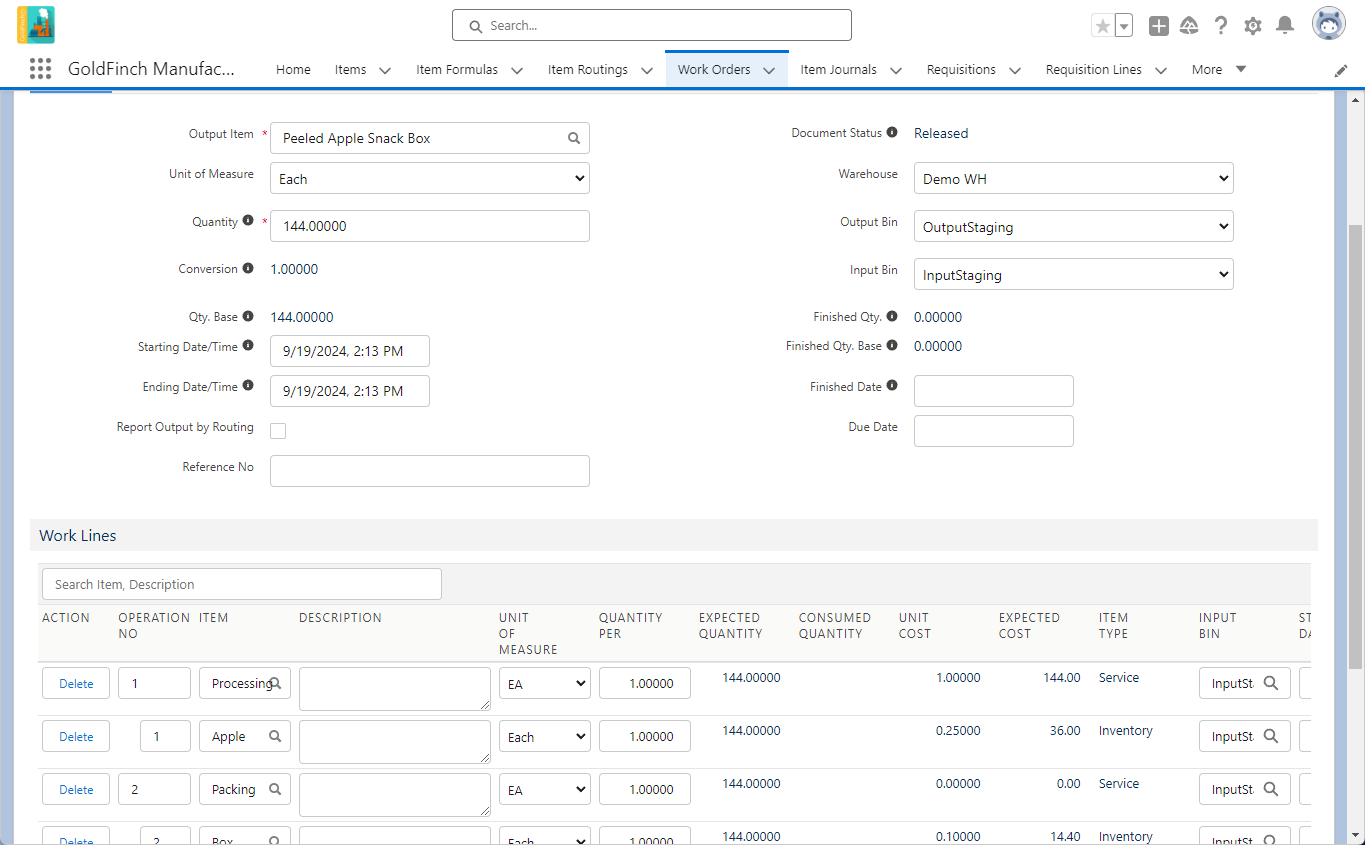
Task: Delete the Processing work line
Action: pyautogui.click(x=76, y=684)
